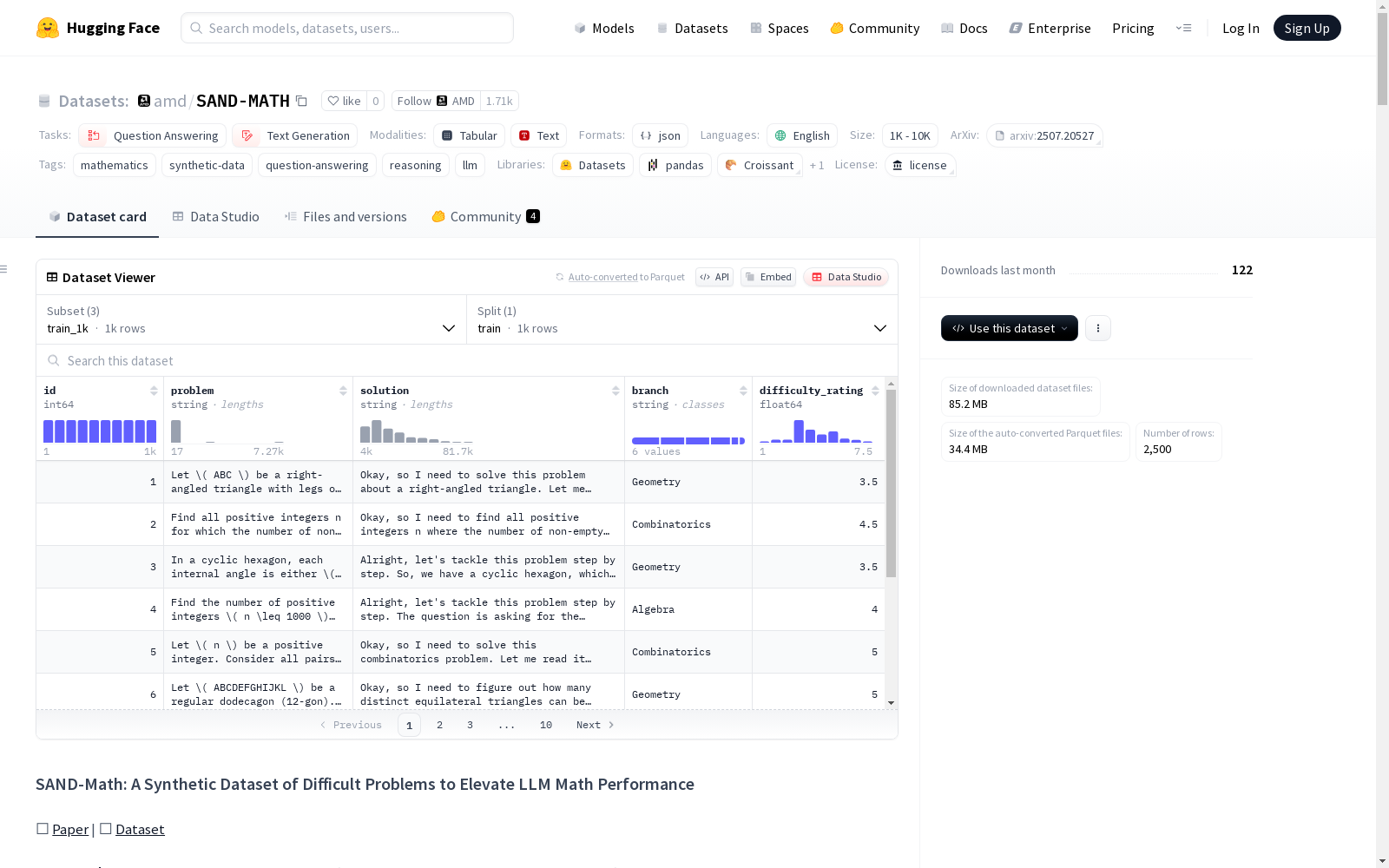Copy dataset name with the copy icon
1389x868 pixels.
pyautogui.click(x=301, y=101)
